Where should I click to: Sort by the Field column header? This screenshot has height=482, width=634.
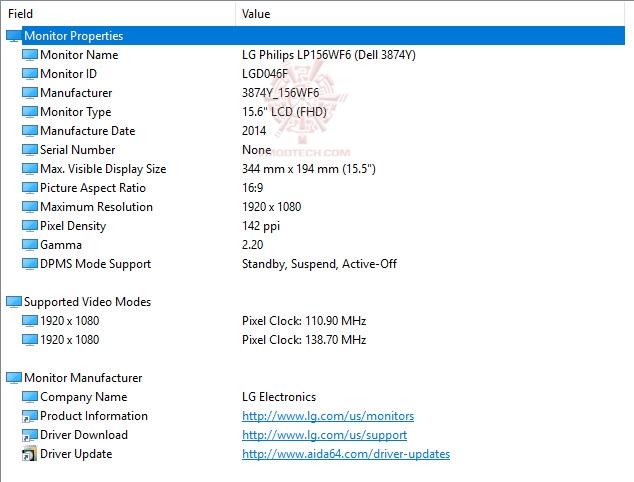click(x=21, y=14)
